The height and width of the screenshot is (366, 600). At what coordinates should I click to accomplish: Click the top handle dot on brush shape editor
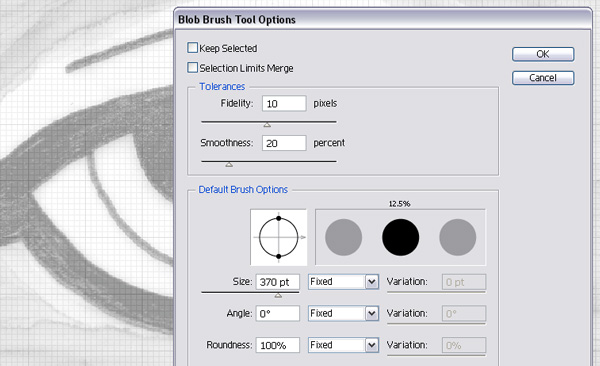pyautogui.click(x=279, y=218)
